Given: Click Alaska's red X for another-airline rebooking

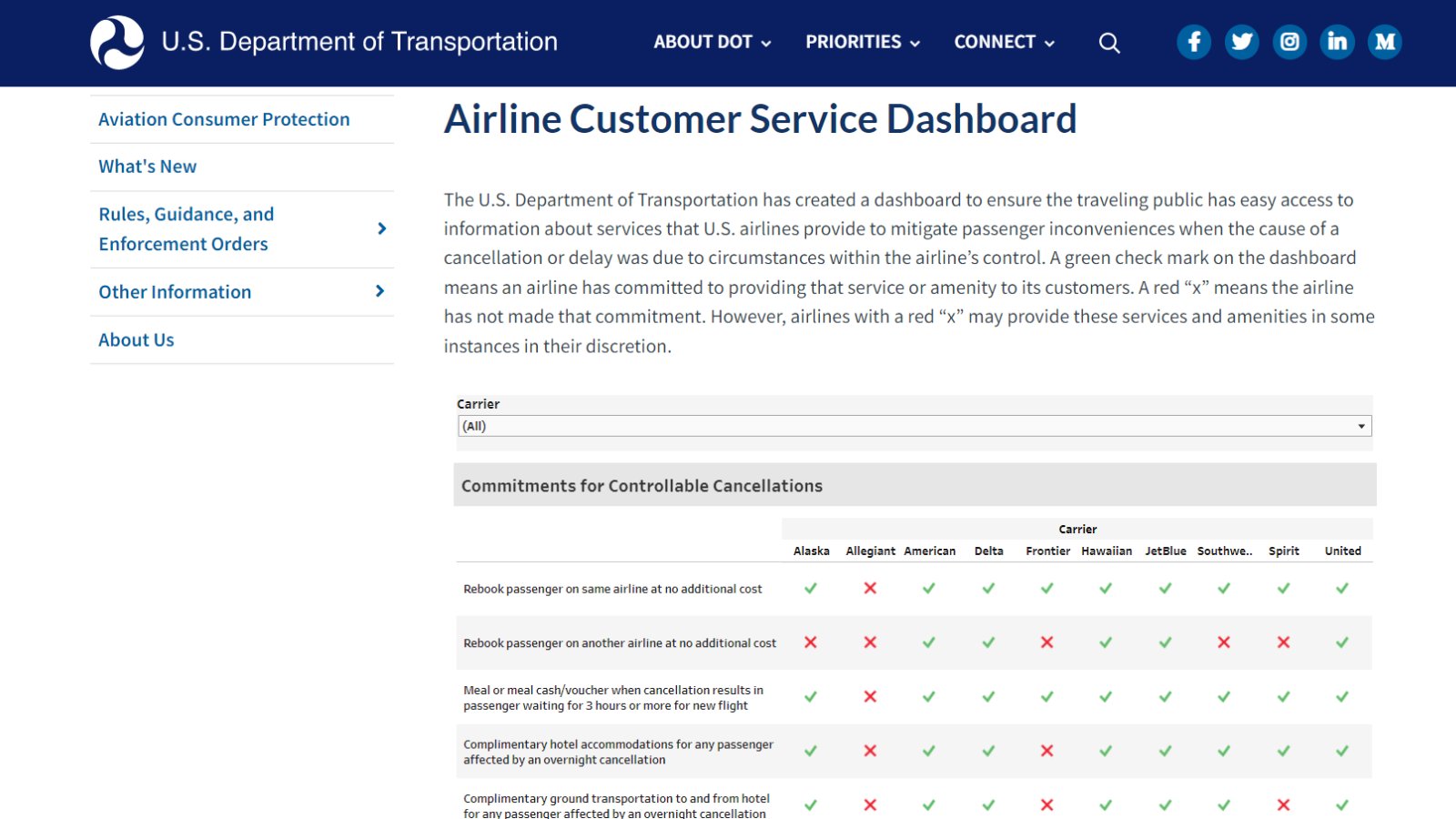Looking at the screenshot, I should 811,642.
